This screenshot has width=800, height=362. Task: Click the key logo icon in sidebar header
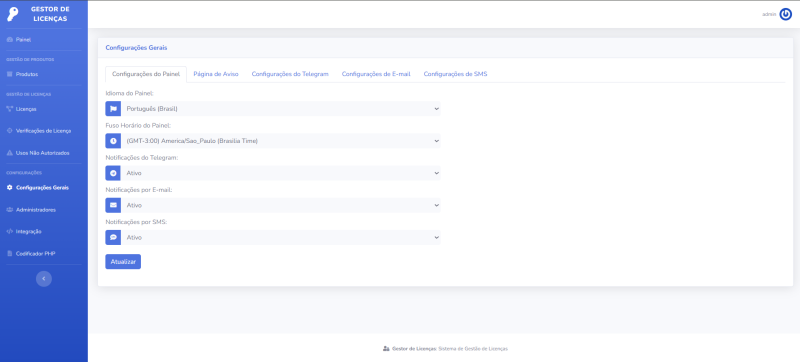(x=12, y=14)
